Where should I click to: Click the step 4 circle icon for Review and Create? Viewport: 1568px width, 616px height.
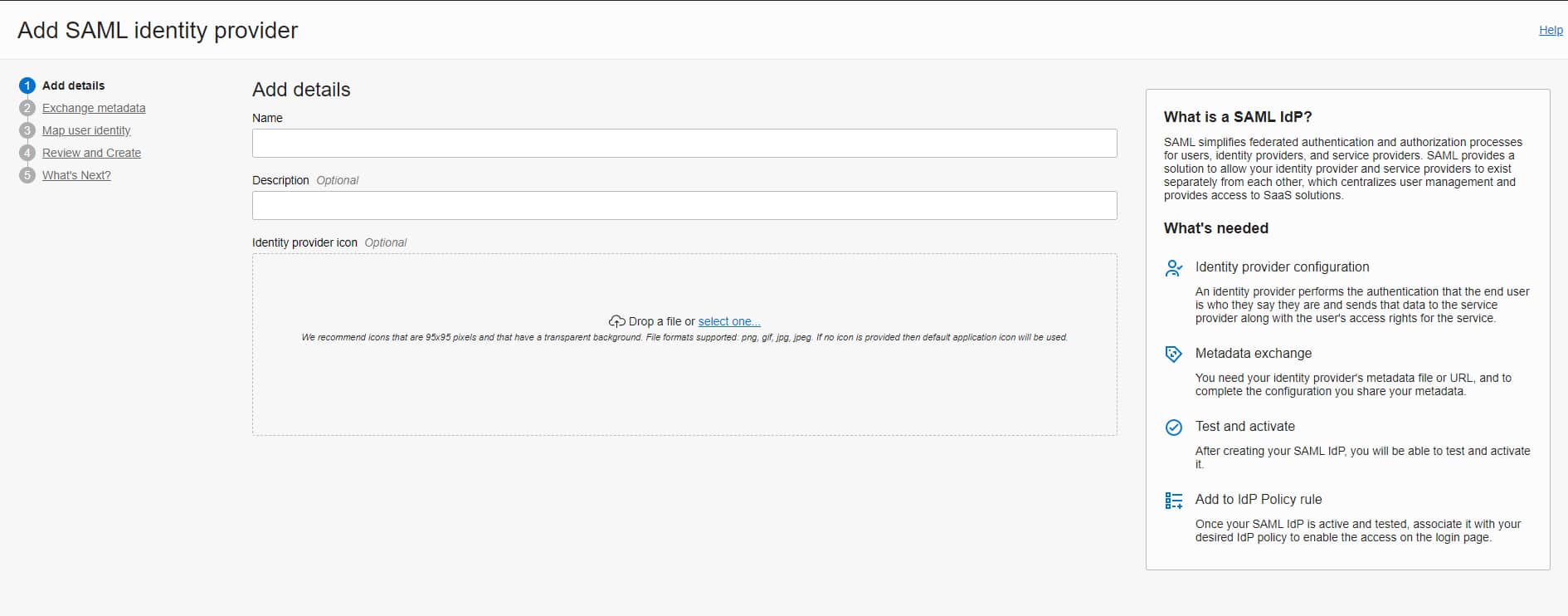click(27, 153)
